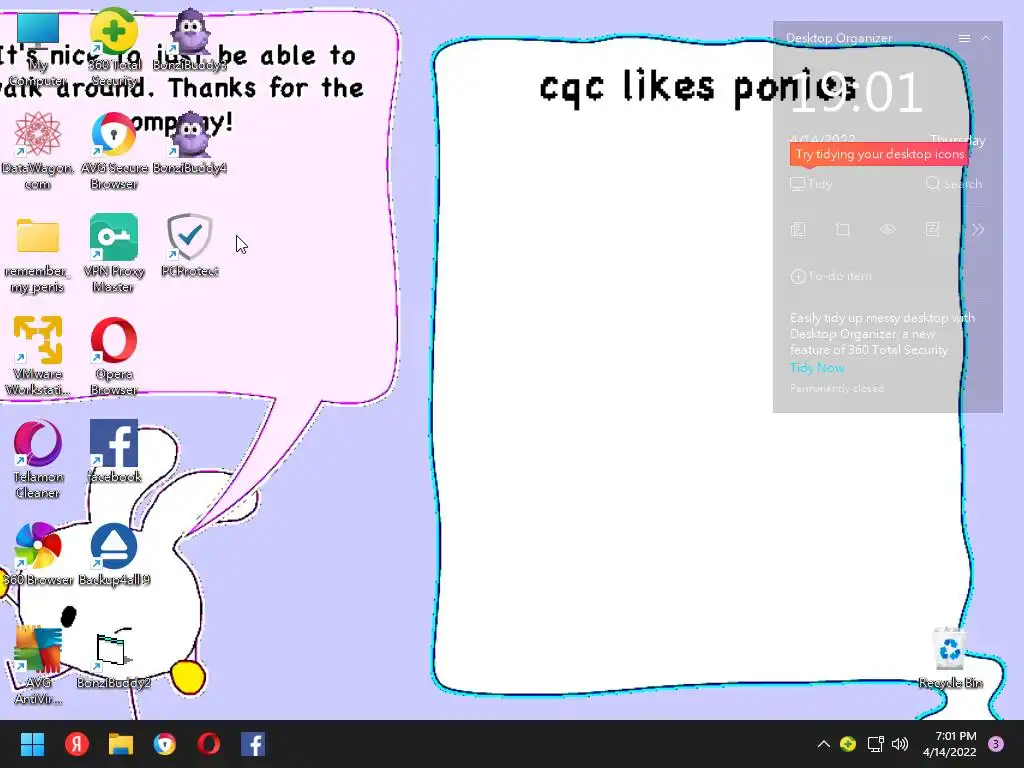Open the Facebook desktop shortcut

[x=114, y=452]
